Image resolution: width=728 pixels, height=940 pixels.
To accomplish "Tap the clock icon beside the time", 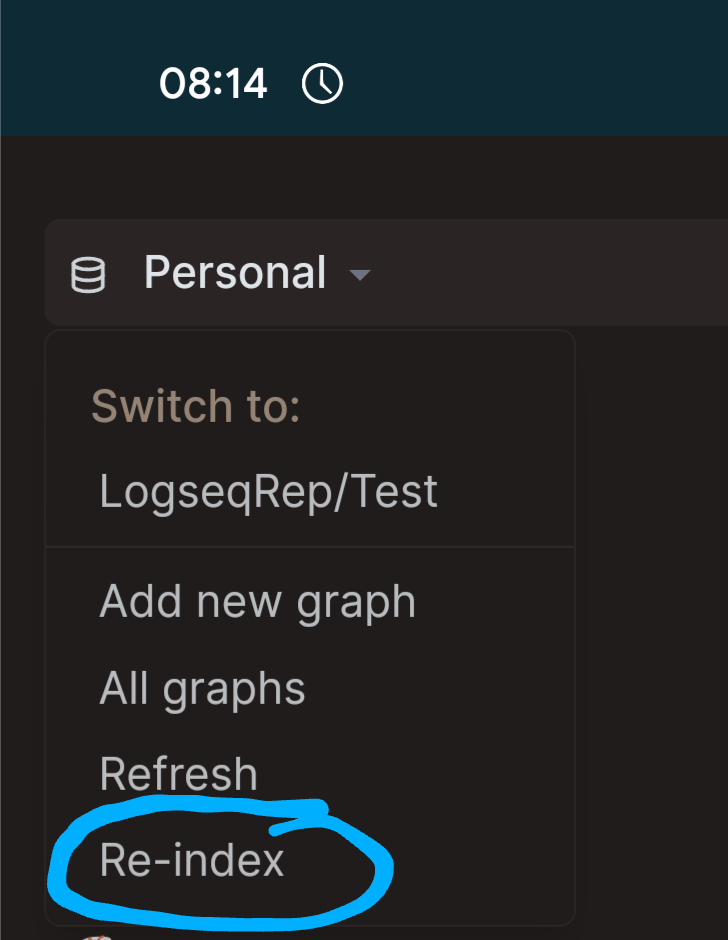I will [322, 83].
